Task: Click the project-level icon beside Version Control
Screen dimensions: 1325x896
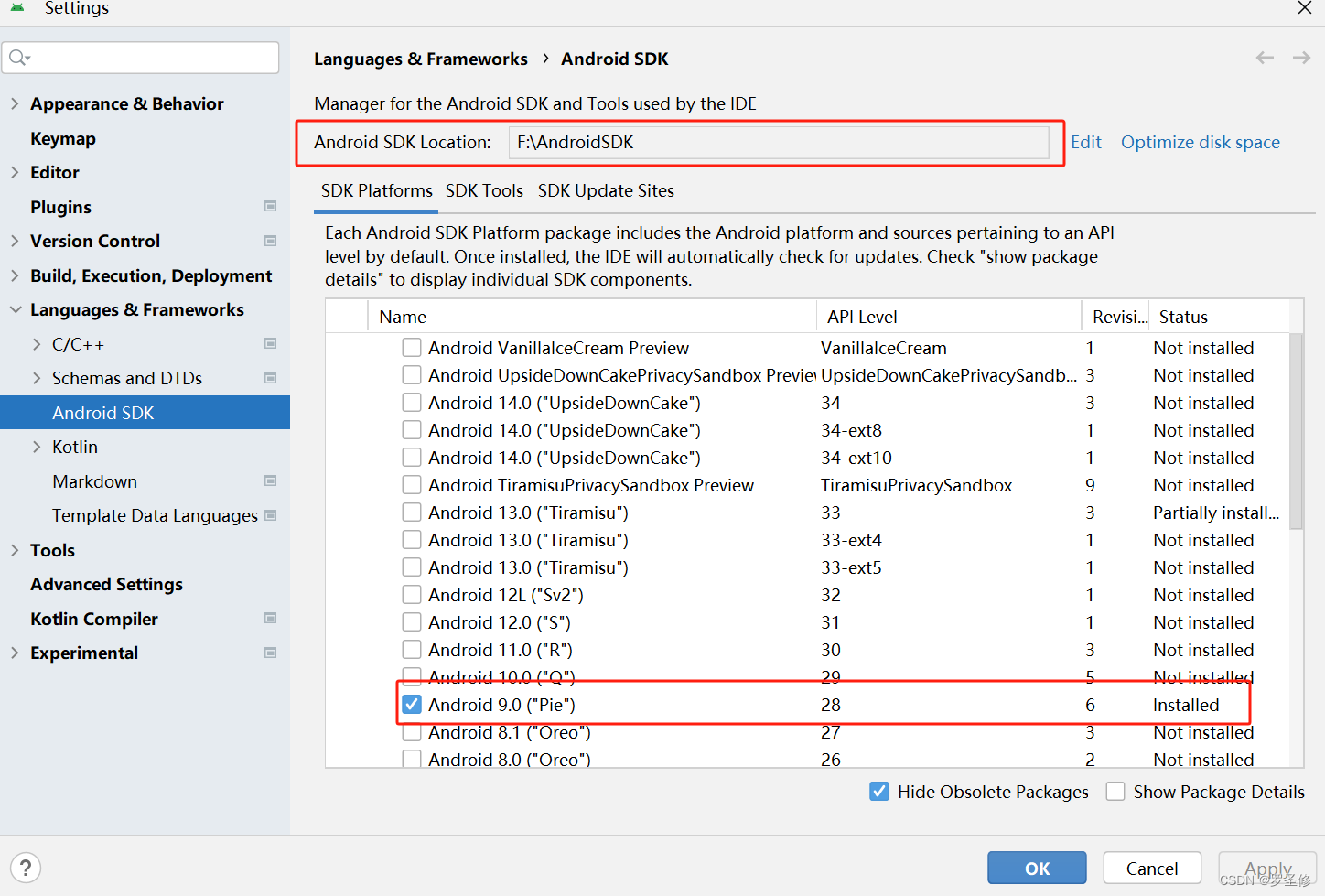Action: pyautogui.click(x=270, y=241)
